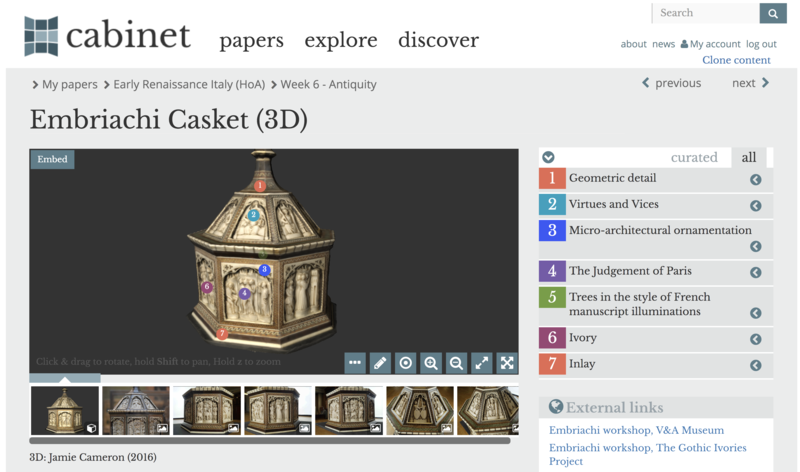Screen dimensions: 800x472
Task: Click the number 3 annotation badge
Action: click(x=552, y=231)
